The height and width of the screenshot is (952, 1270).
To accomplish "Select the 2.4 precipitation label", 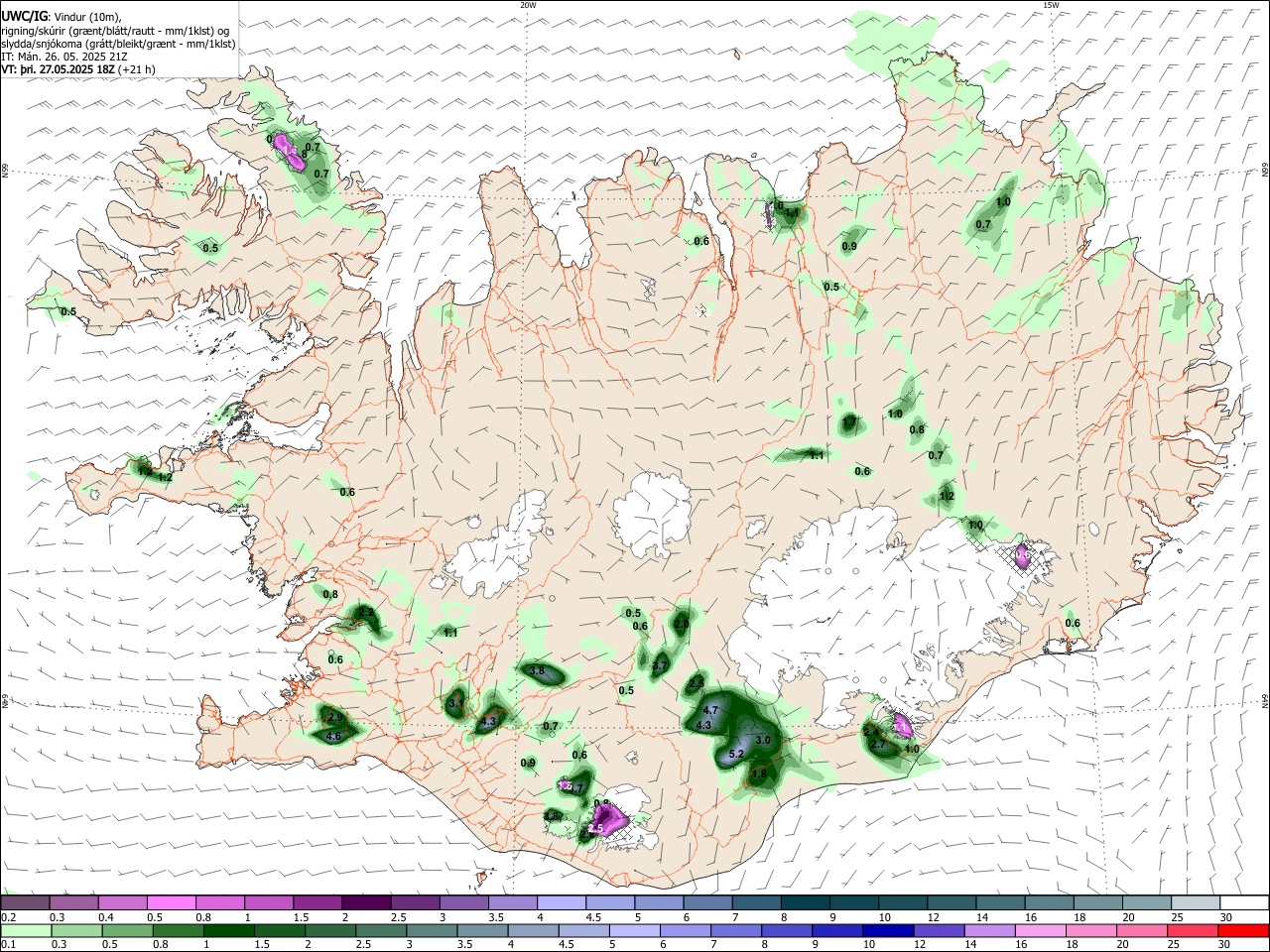I will click(872, 731).
